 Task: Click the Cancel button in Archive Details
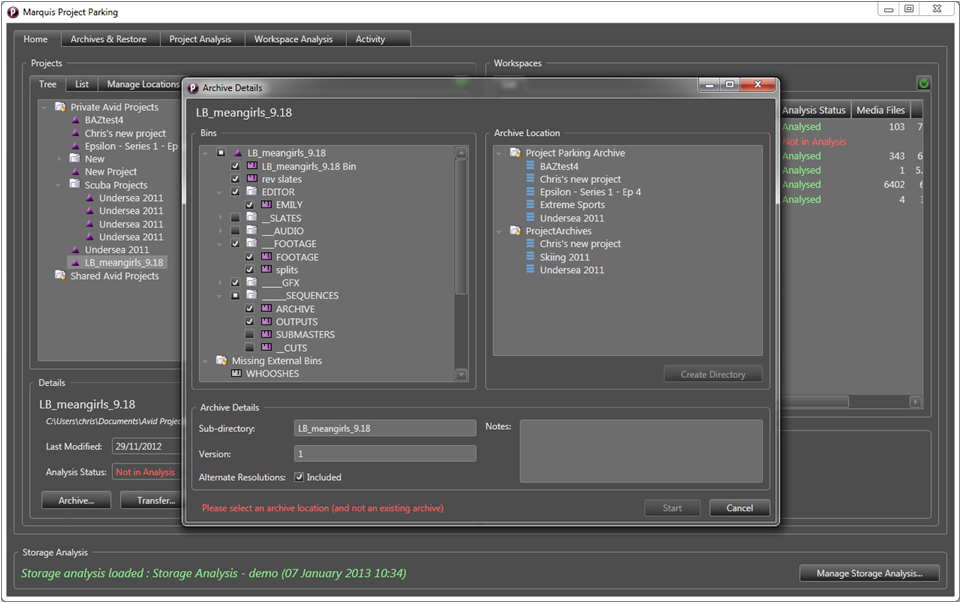click(740, 507)
